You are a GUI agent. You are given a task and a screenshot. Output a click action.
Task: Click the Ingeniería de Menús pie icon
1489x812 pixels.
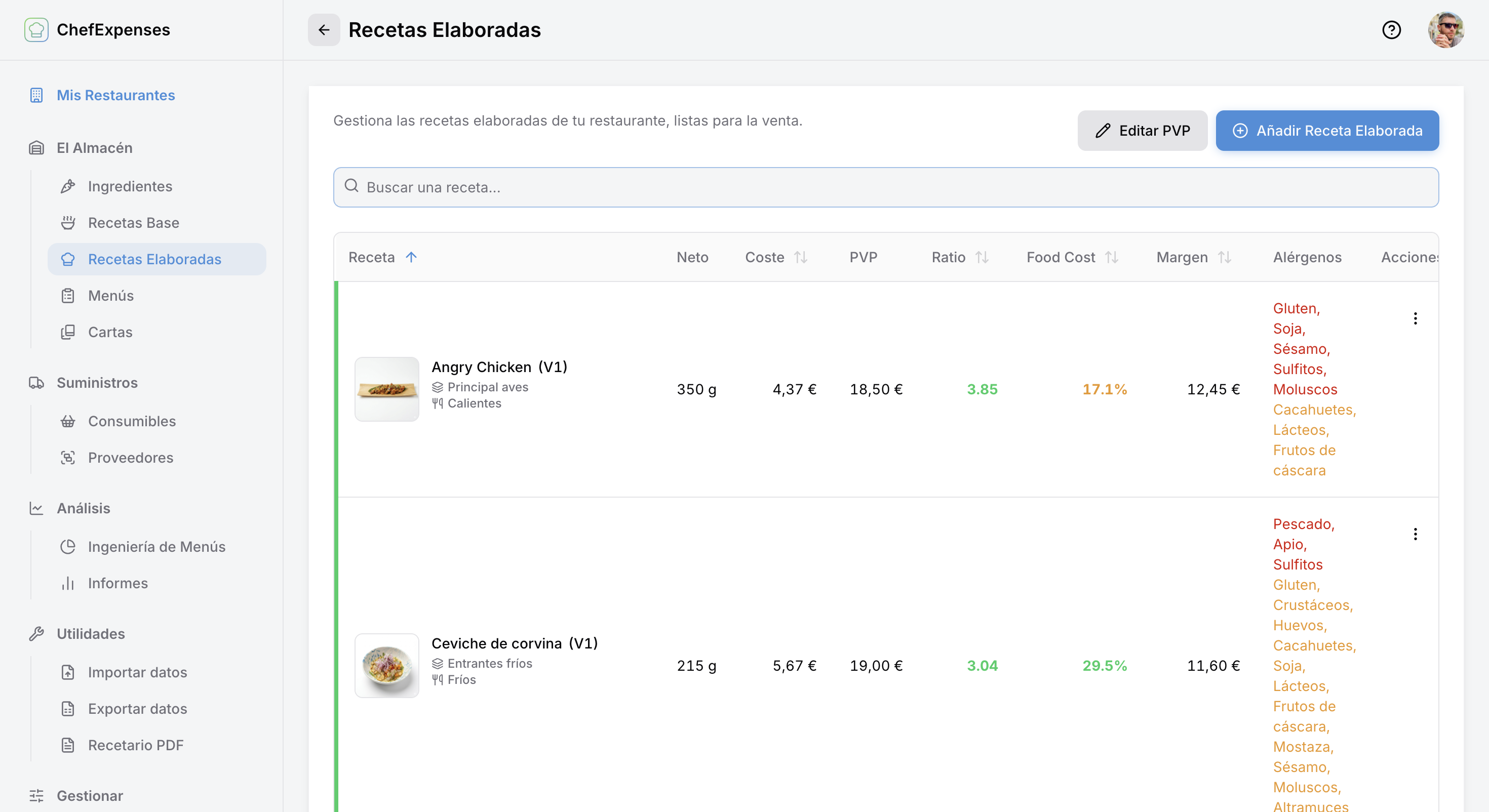(68, 546)
